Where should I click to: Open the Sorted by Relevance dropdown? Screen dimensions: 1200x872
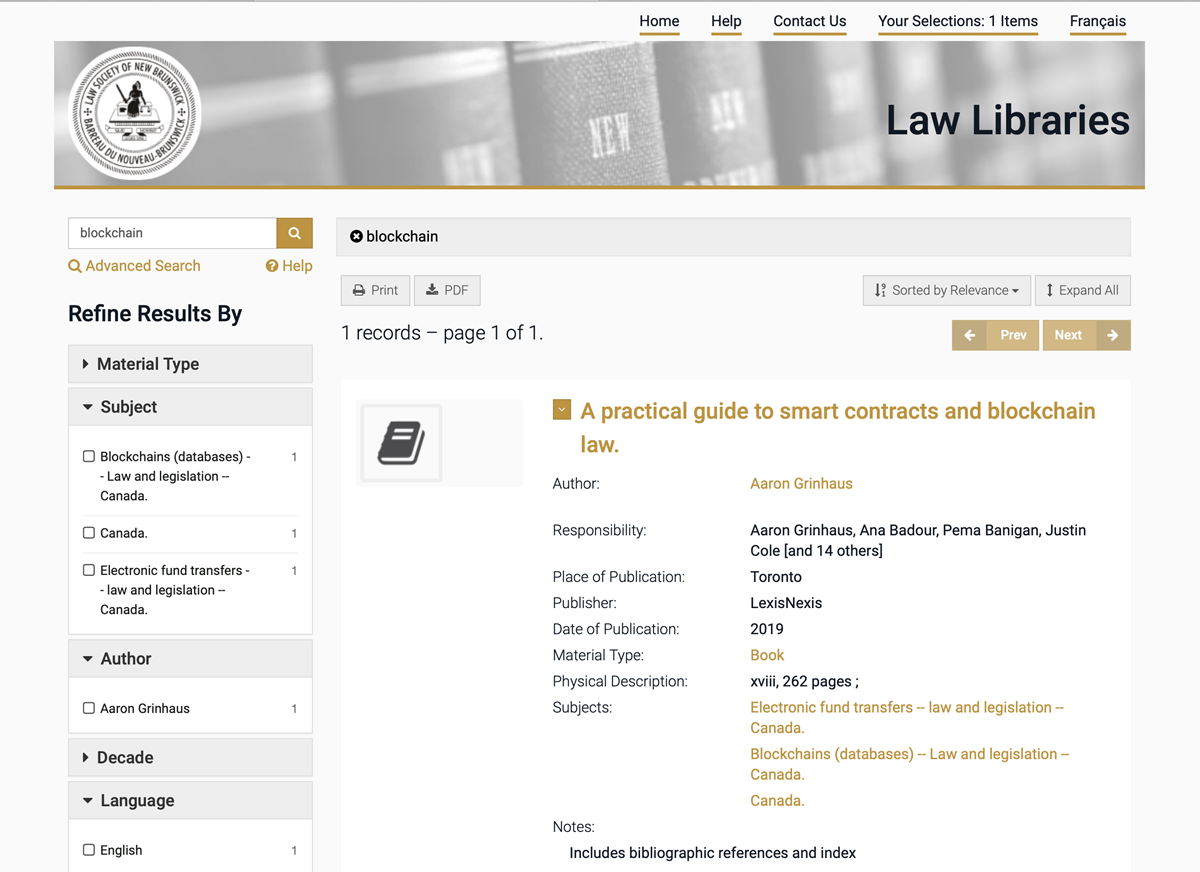point(946,289)
